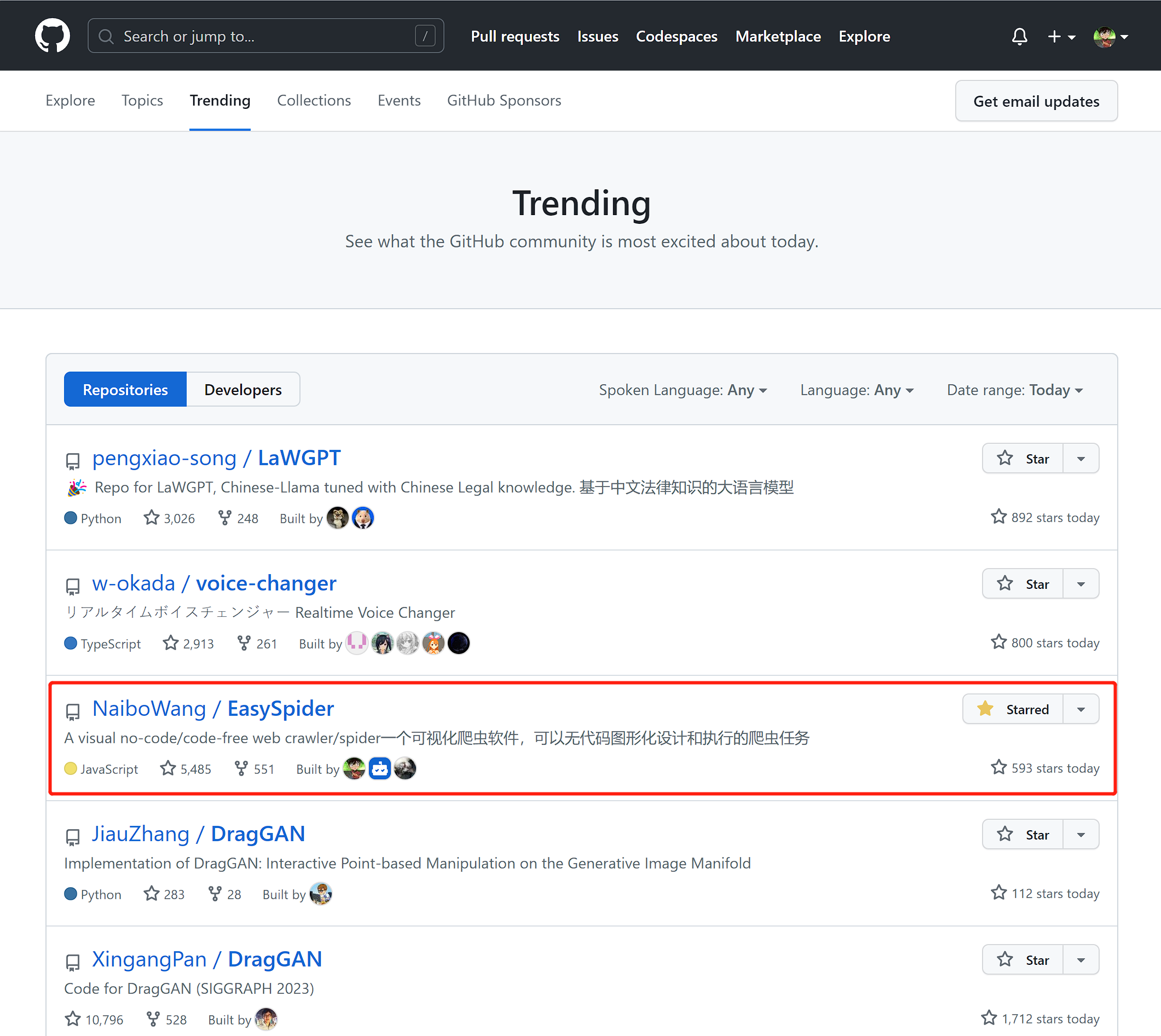Switch to the Topics tab
This screenshot has width=1161, height=1036.
pyautogui.click(x=142, y=100)
